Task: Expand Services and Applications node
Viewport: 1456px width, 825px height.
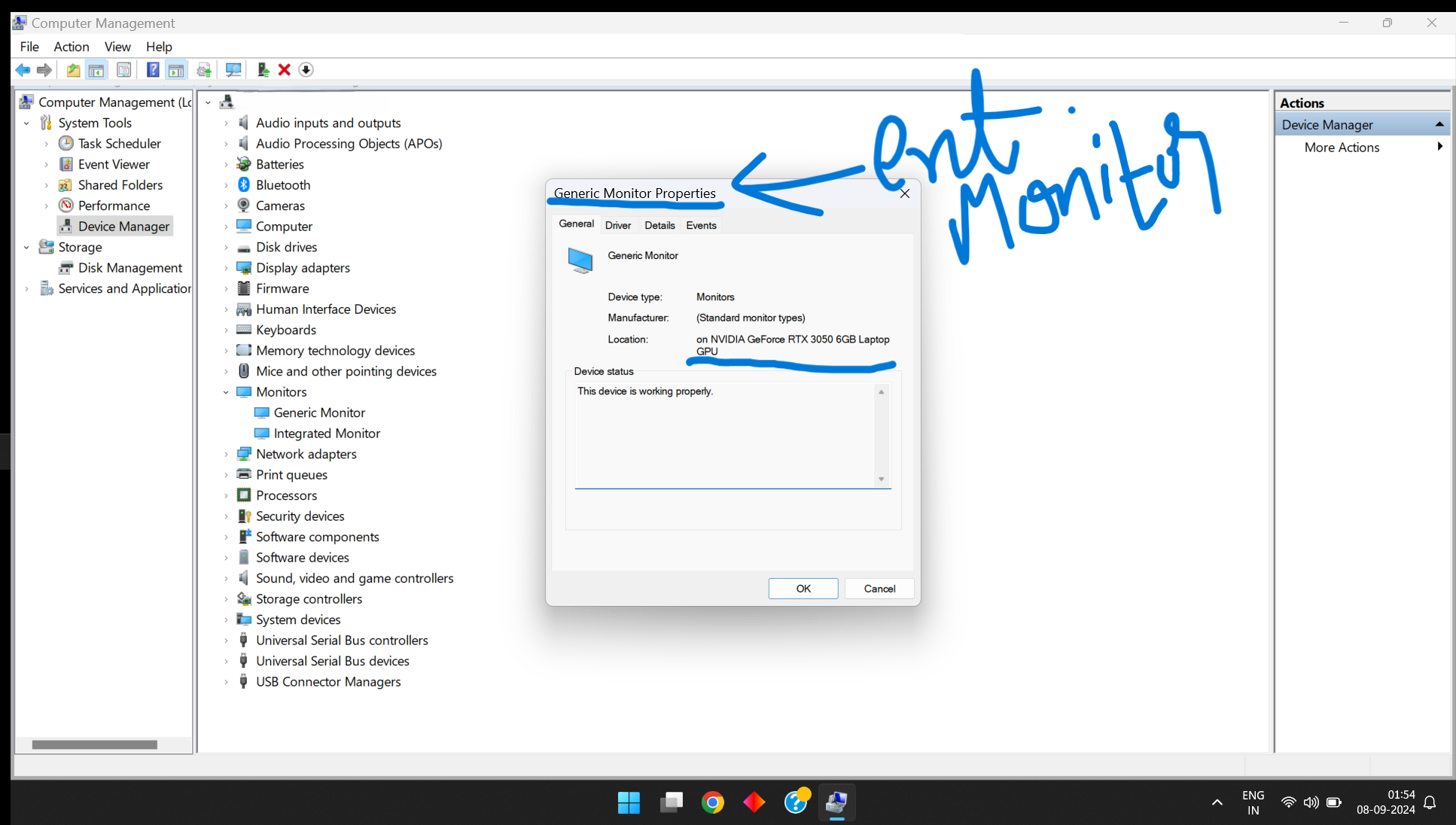Action: click(x=26, y=289)
